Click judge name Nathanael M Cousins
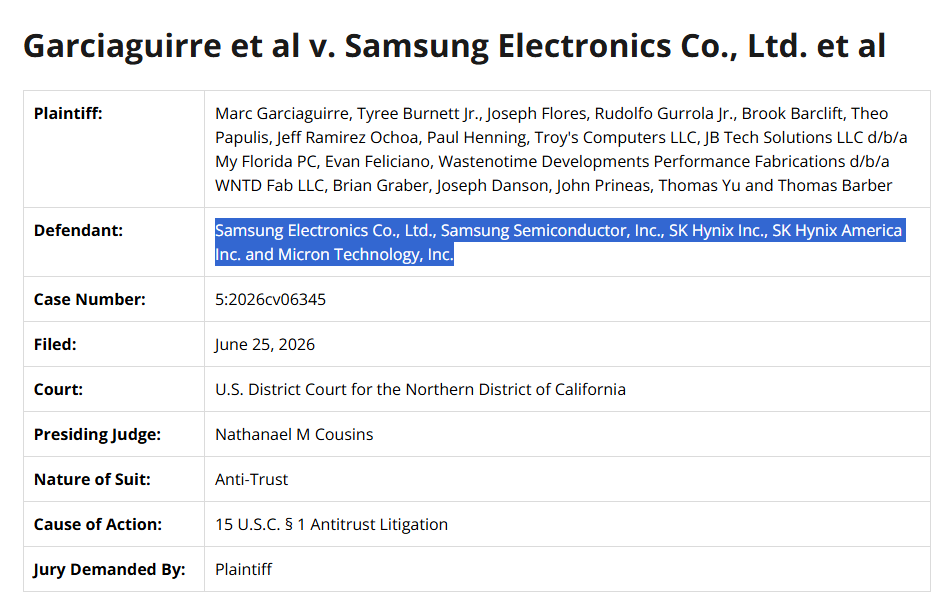The height and width of the screenshot is (599, 938). [294, 434]
